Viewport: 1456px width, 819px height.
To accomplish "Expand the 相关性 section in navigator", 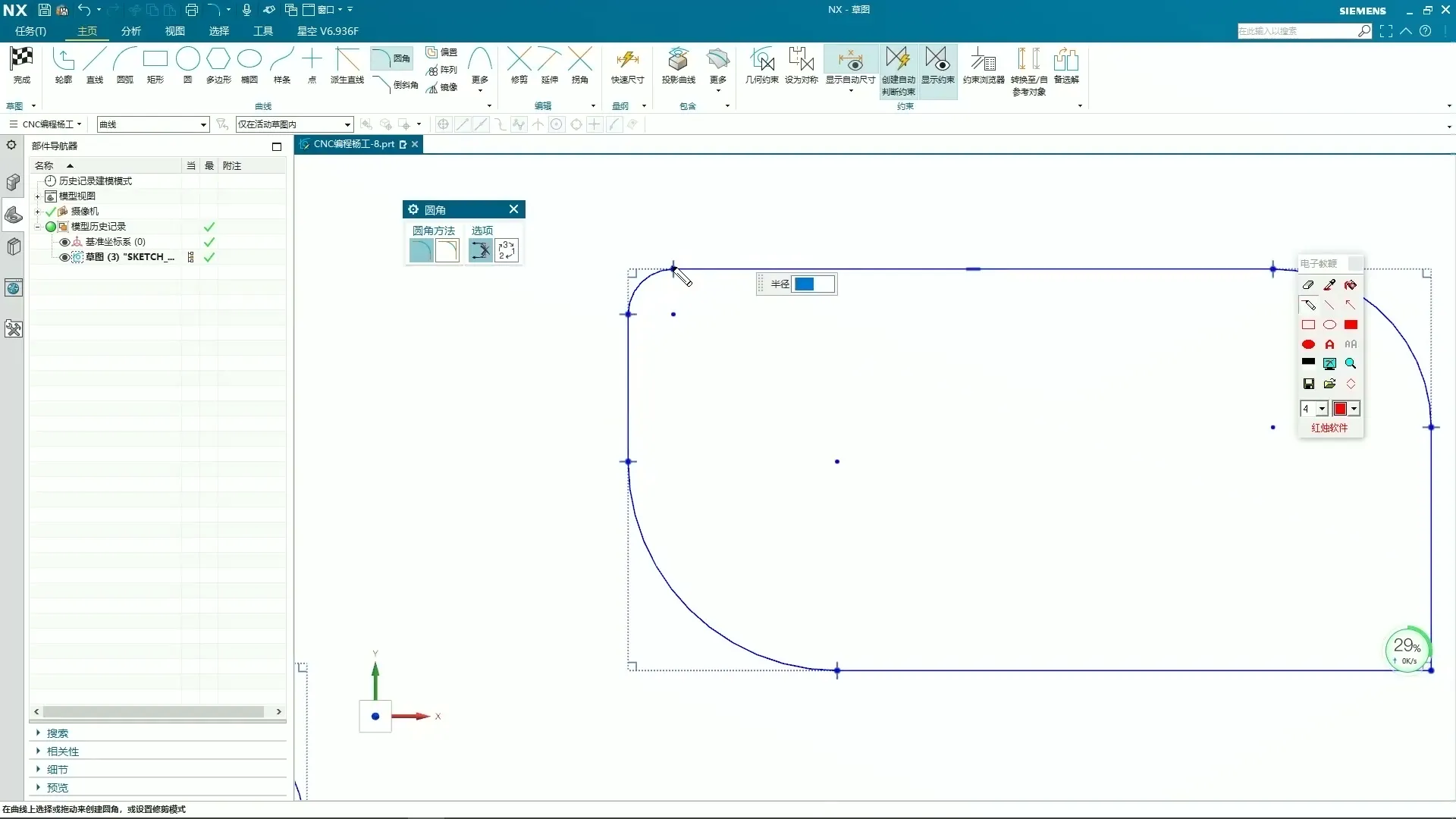I will (x=63, y=752).
